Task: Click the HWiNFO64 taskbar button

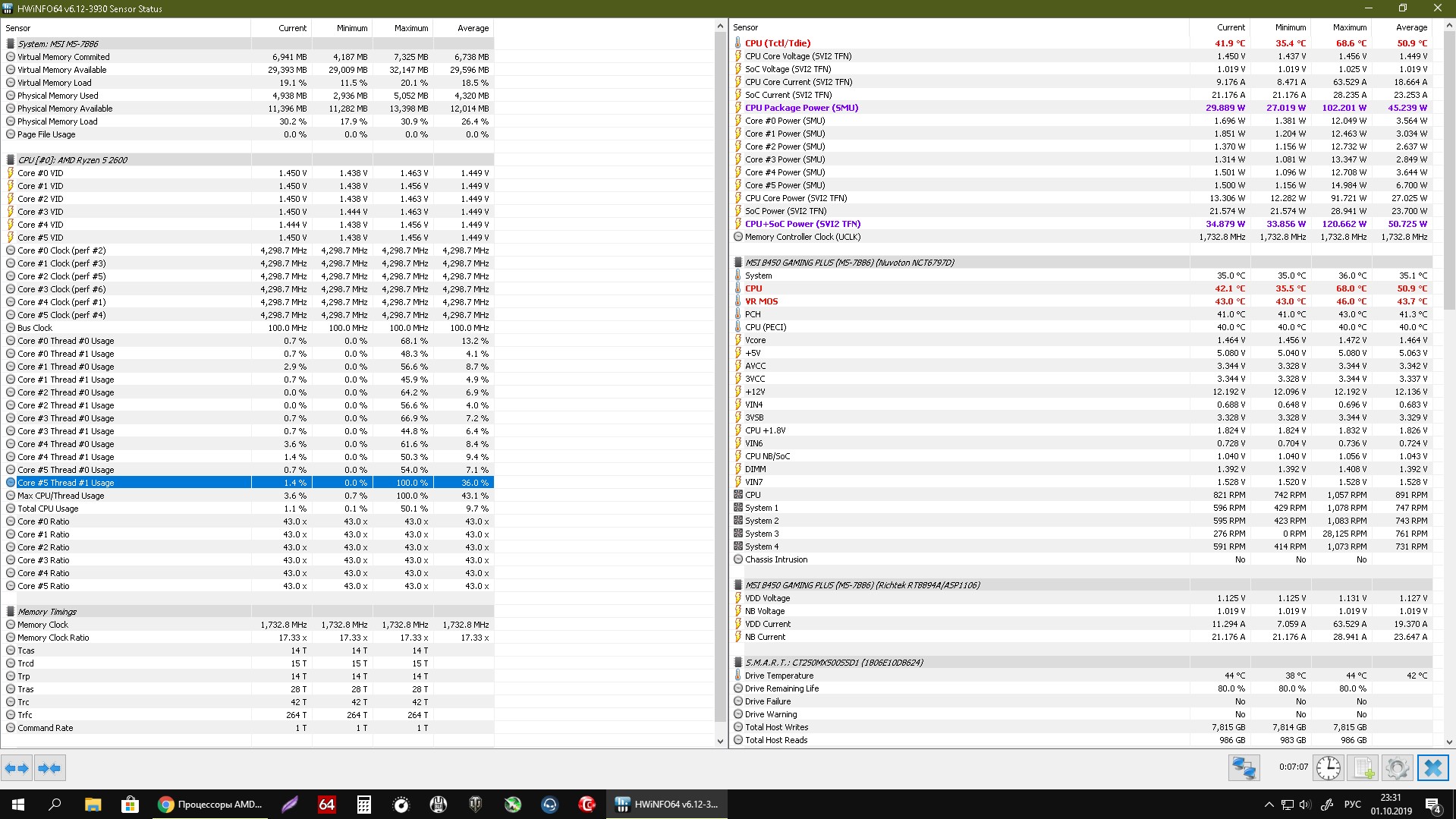Action: coord(667,805)
